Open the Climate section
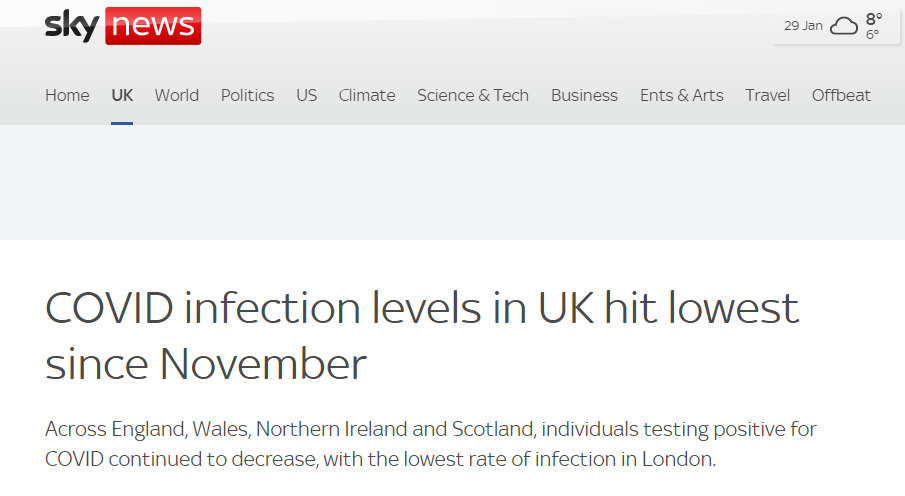This screenshot has height=496, width=905. pyautogui.click(x=367, y=95)
